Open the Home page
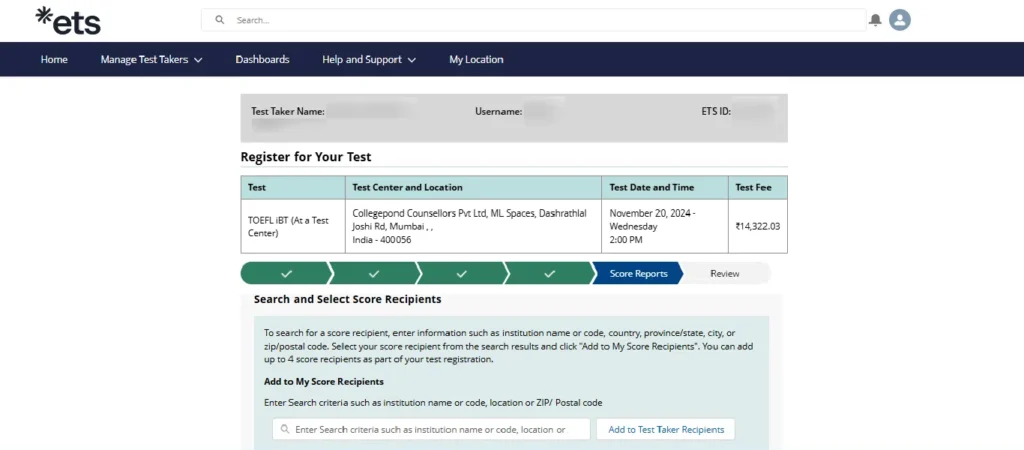The height and width of the screenshot is (450, 1024). 54,59
